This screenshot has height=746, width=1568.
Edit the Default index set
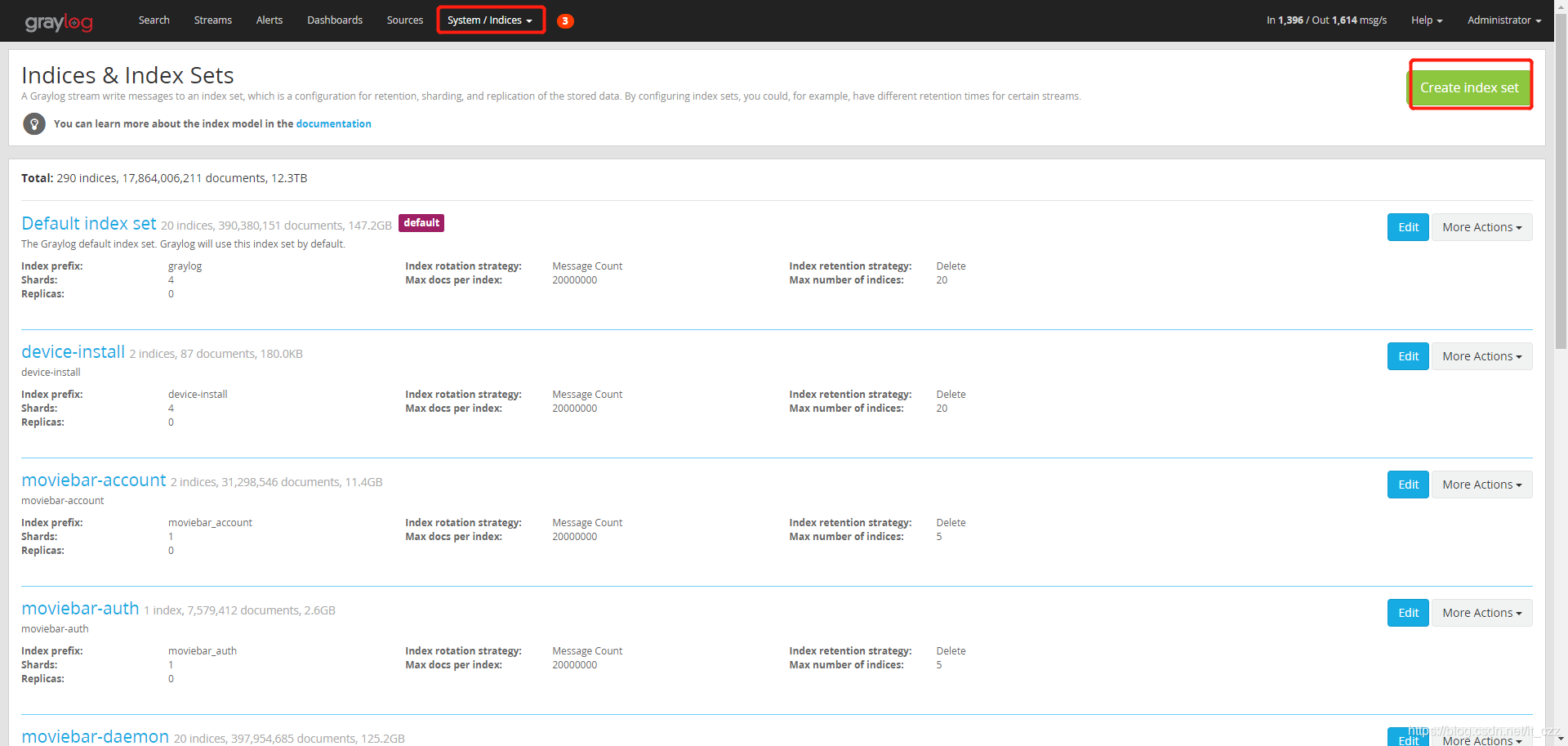[1408, 227]
